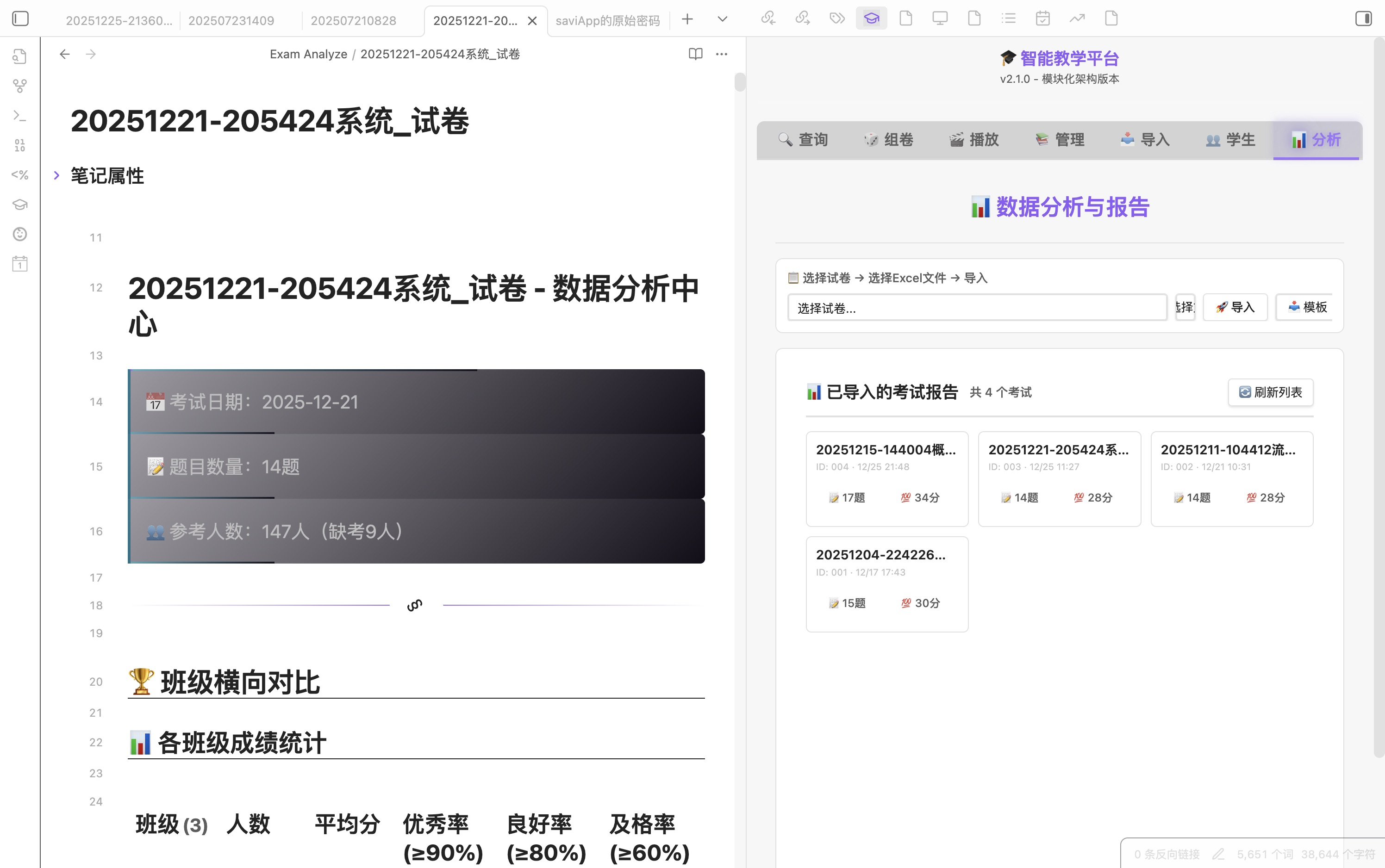Toggle reading view with the book icon

pyautogui.click(x=695, y=53)
